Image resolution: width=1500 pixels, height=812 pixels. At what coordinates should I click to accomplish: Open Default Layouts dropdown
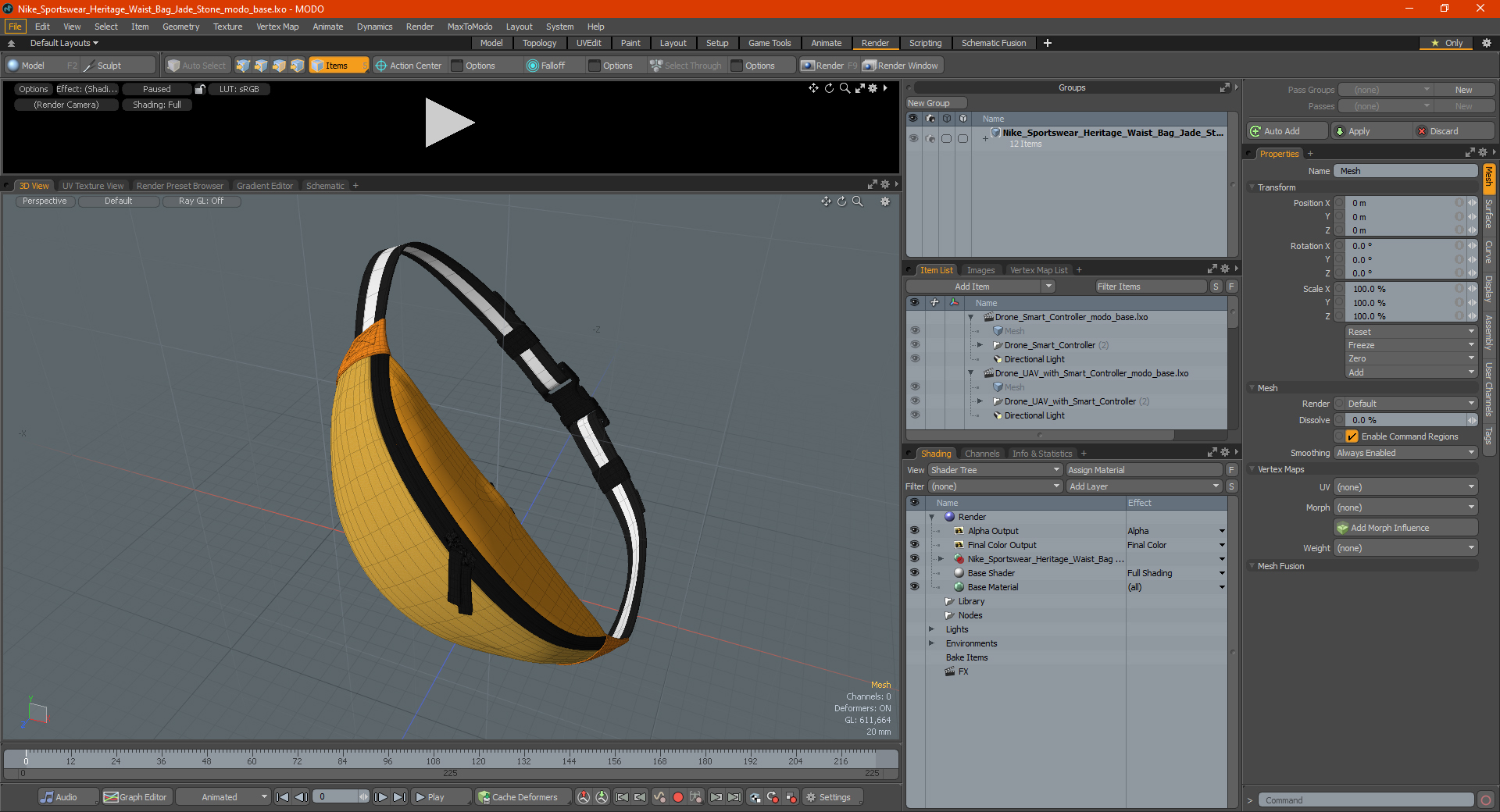64,43
